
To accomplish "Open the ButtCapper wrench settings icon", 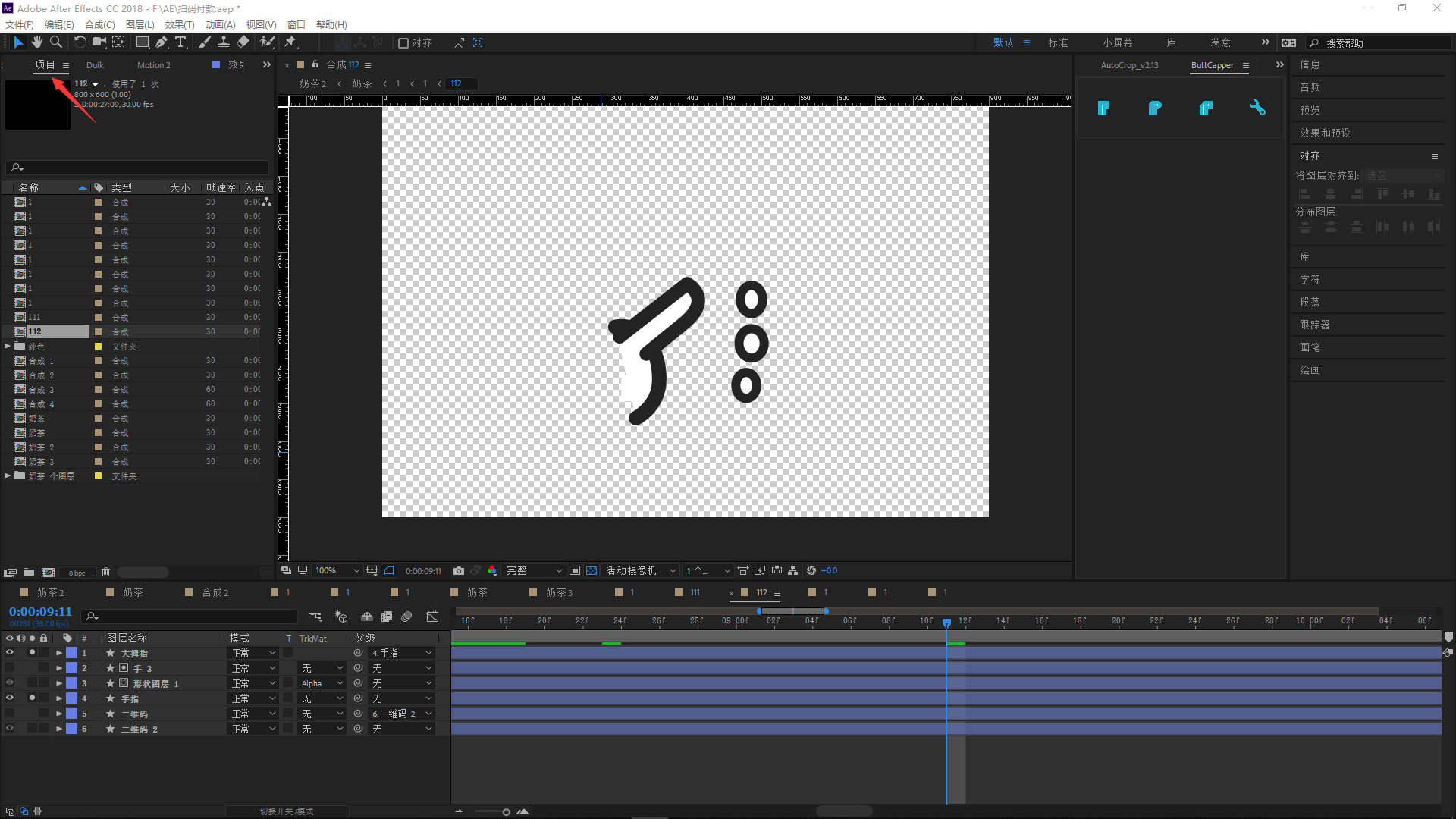I will [x=1257, y=108].
